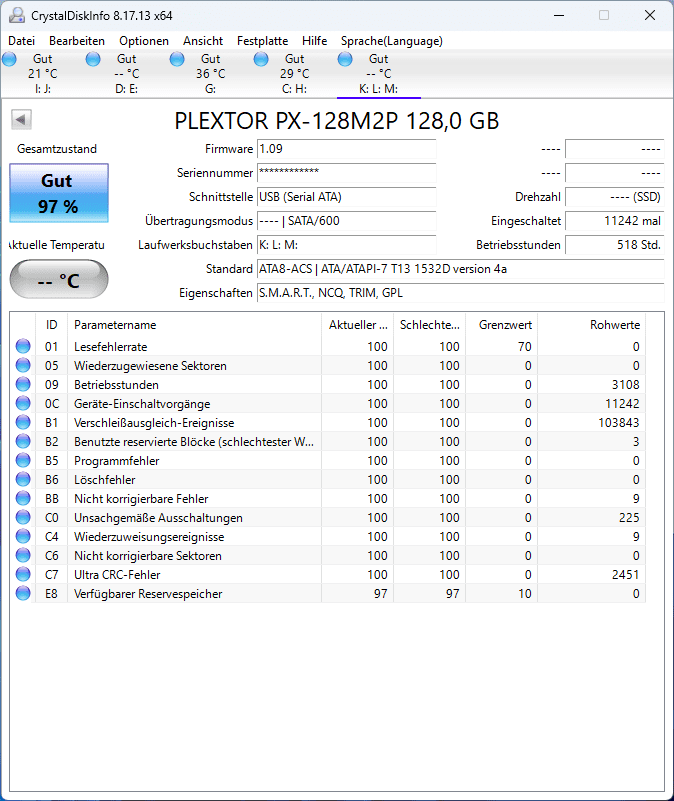Click the Firmware field showing 1.09
Viewport: 674px width, 801px height.
346,149
